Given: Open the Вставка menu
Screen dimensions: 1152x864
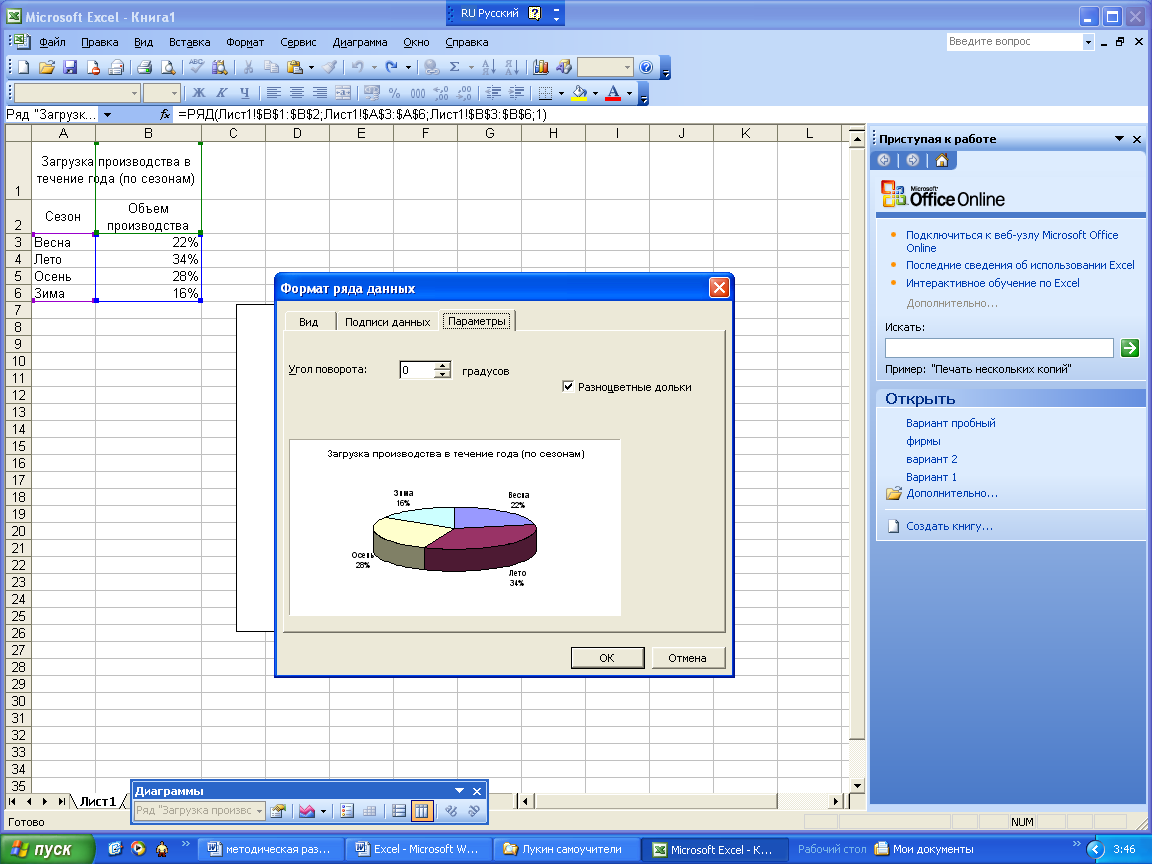Looking at the screenshot, I should pos(190,42).
